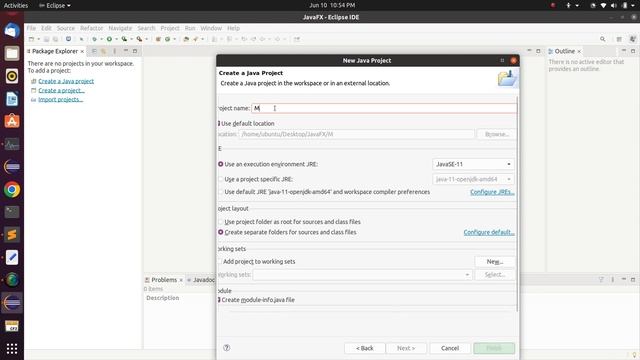640x360 pixels.
Task: Show Applications grid in the dock
Action: click(12, 348)
